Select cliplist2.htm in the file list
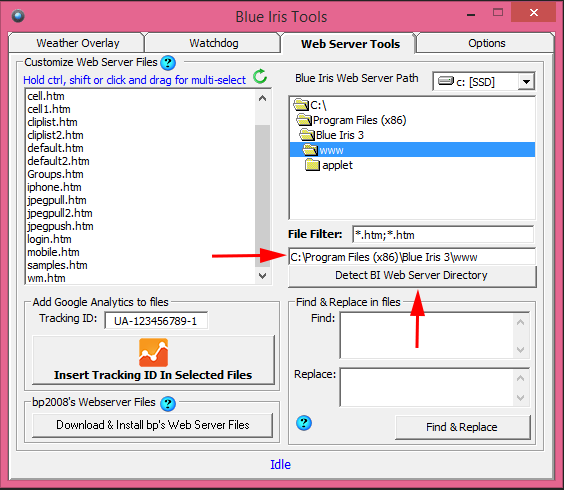 (x=55, y=135)
